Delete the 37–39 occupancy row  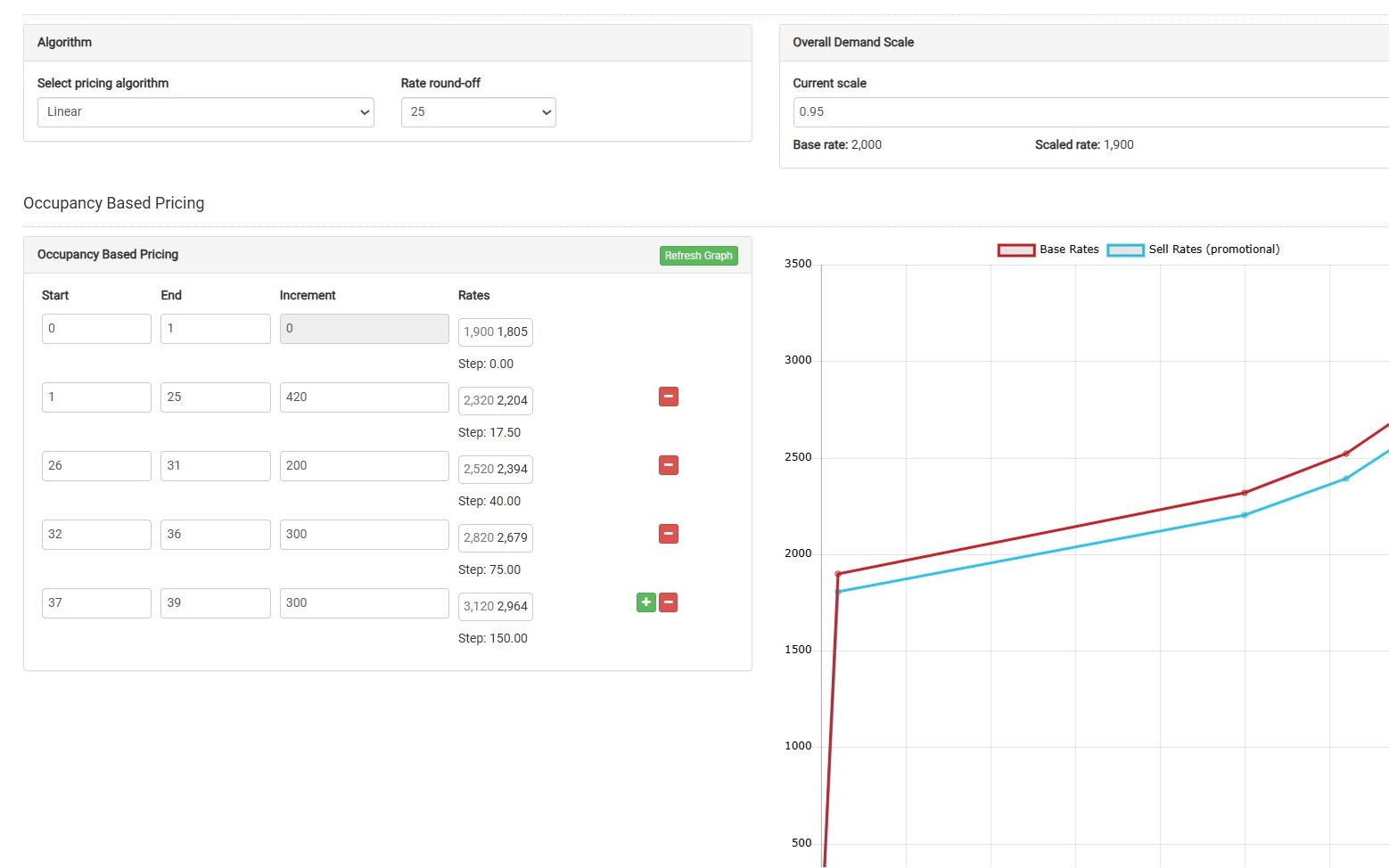click(x=668, y=602)
